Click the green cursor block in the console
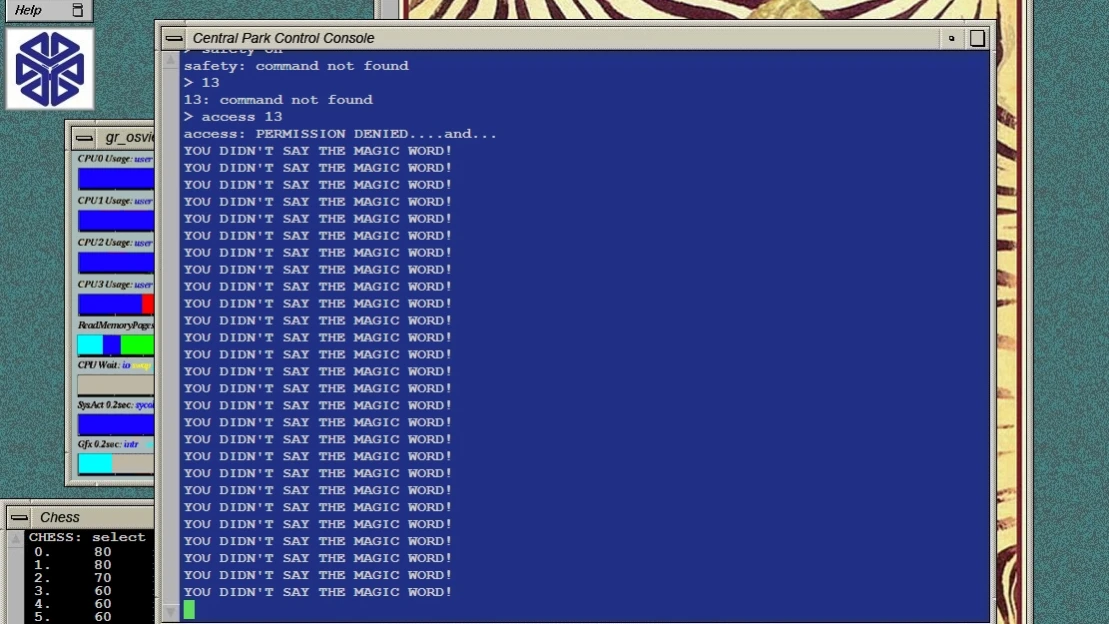 189,609
